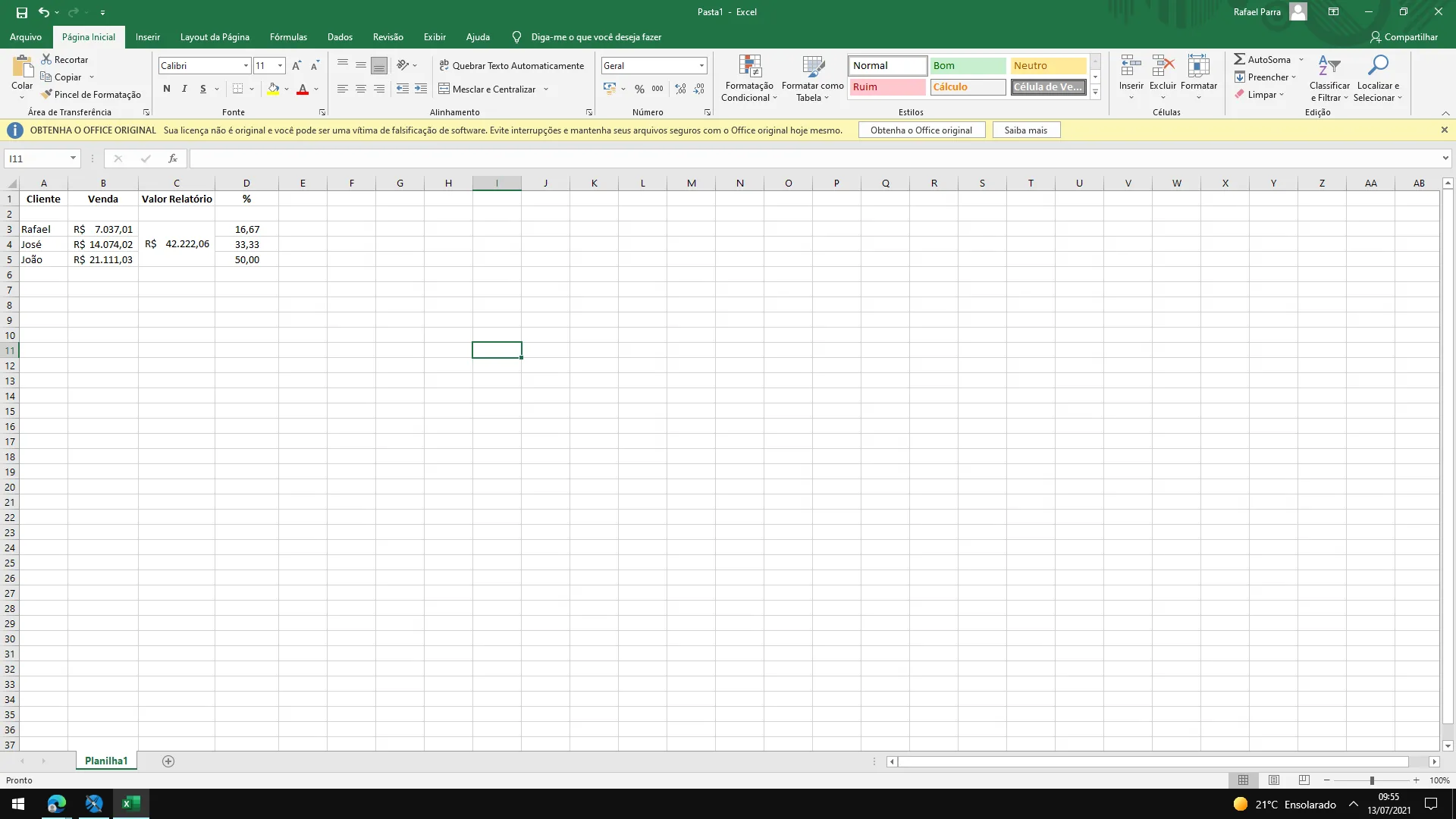Click the font color red A swatch
Viewport: 1456px width, 819px height.
point(303,89)
